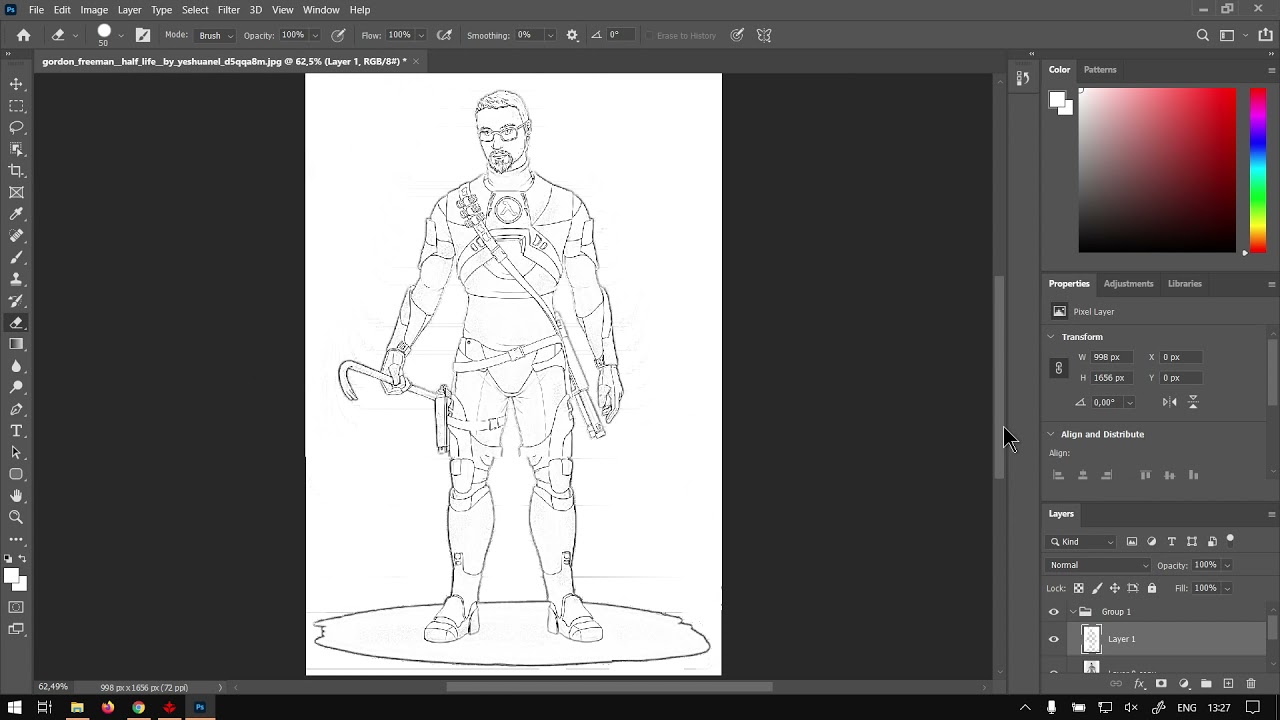The image size is (1280, 720).
Task: Click the transform Width field
Action: (1112, 357)
